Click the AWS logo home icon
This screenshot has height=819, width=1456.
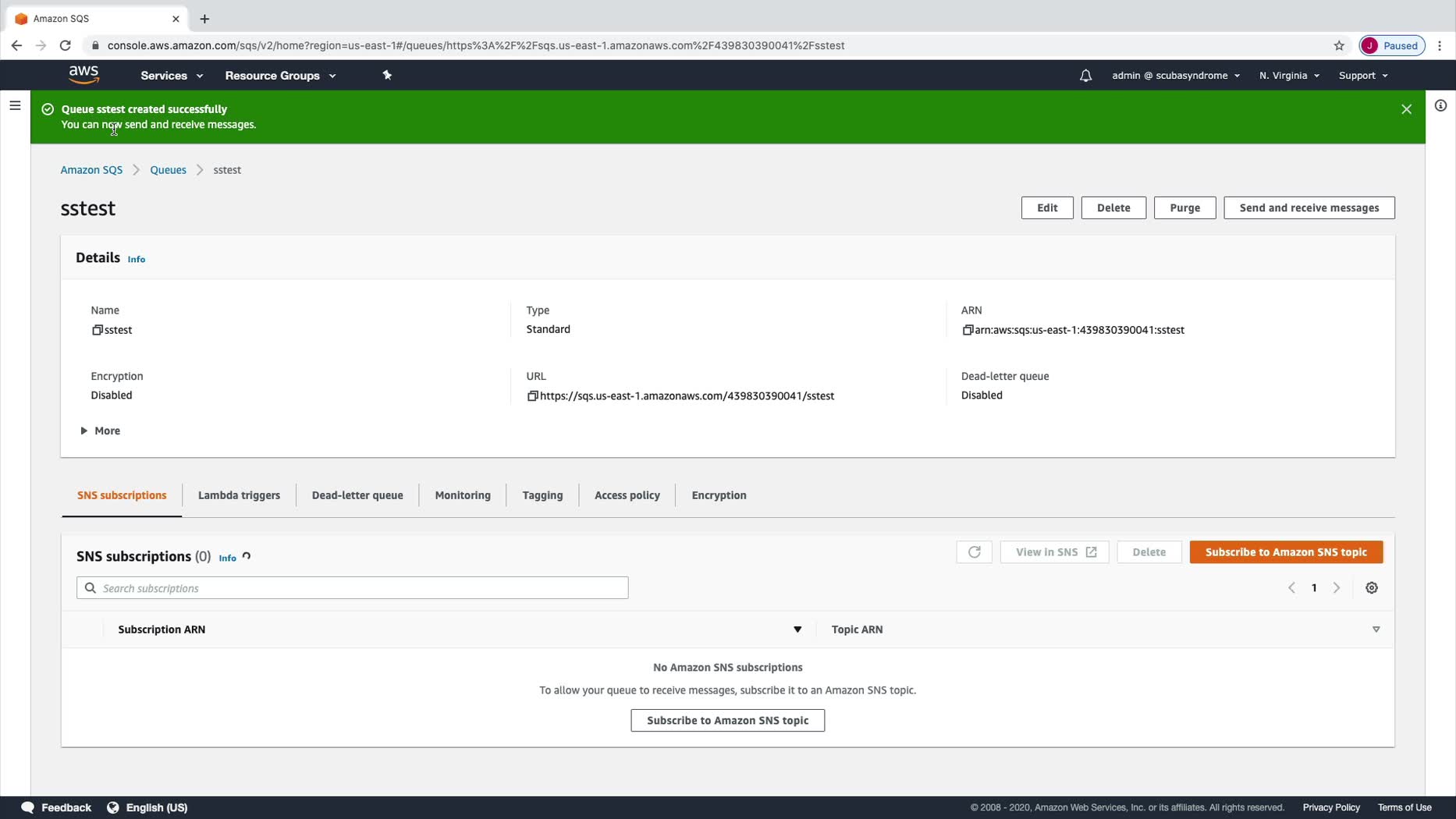(83, 75)
